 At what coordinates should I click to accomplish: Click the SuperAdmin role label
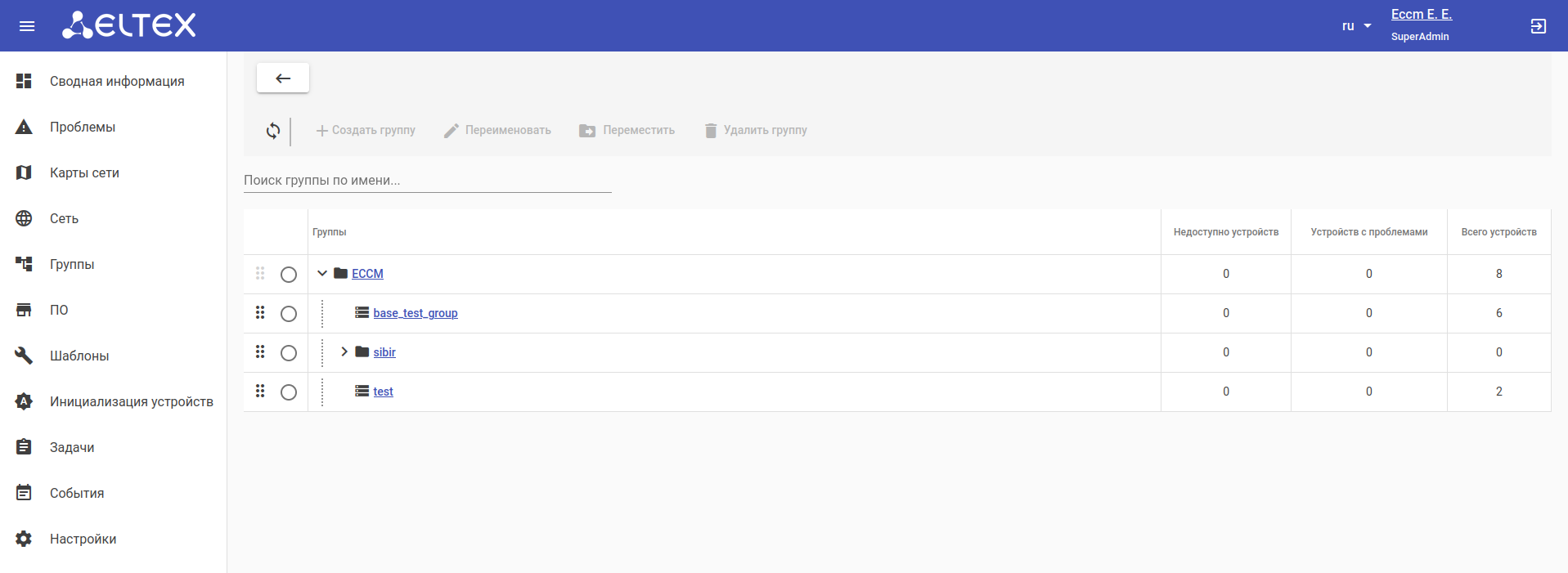tap(1420, 37)
